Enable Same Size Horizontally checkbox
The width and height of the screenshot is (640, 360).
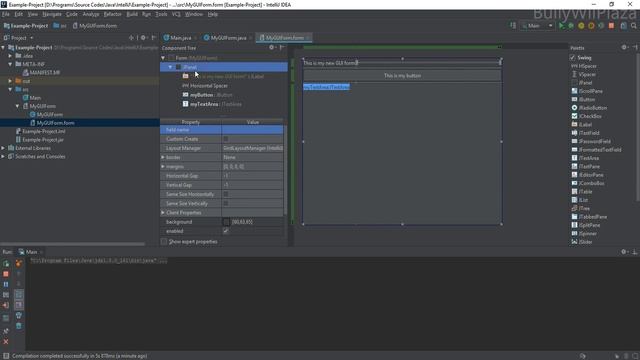[x=226, y=194]
